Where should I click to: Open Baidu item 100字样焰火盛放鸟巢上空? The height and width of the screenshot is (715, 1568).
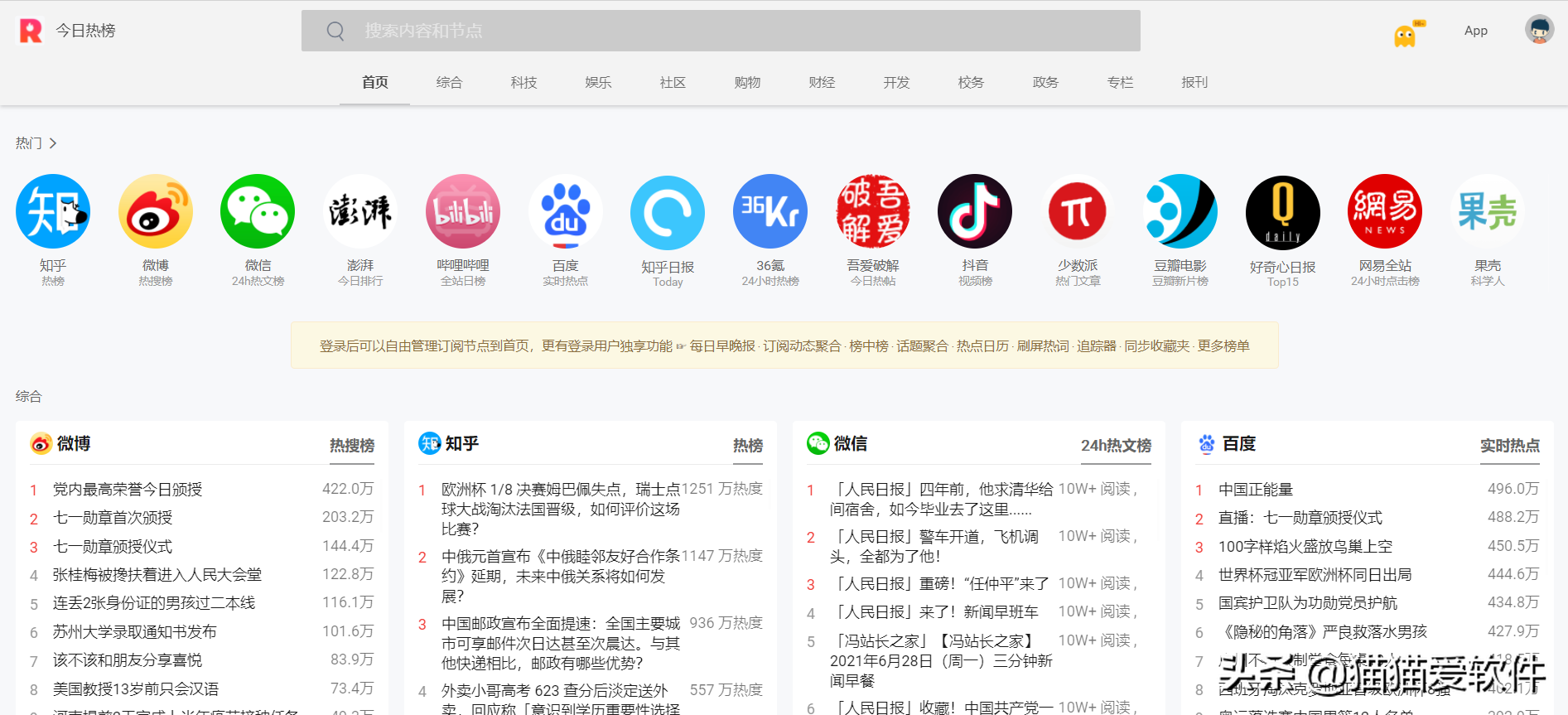[x=1305, y=547]
